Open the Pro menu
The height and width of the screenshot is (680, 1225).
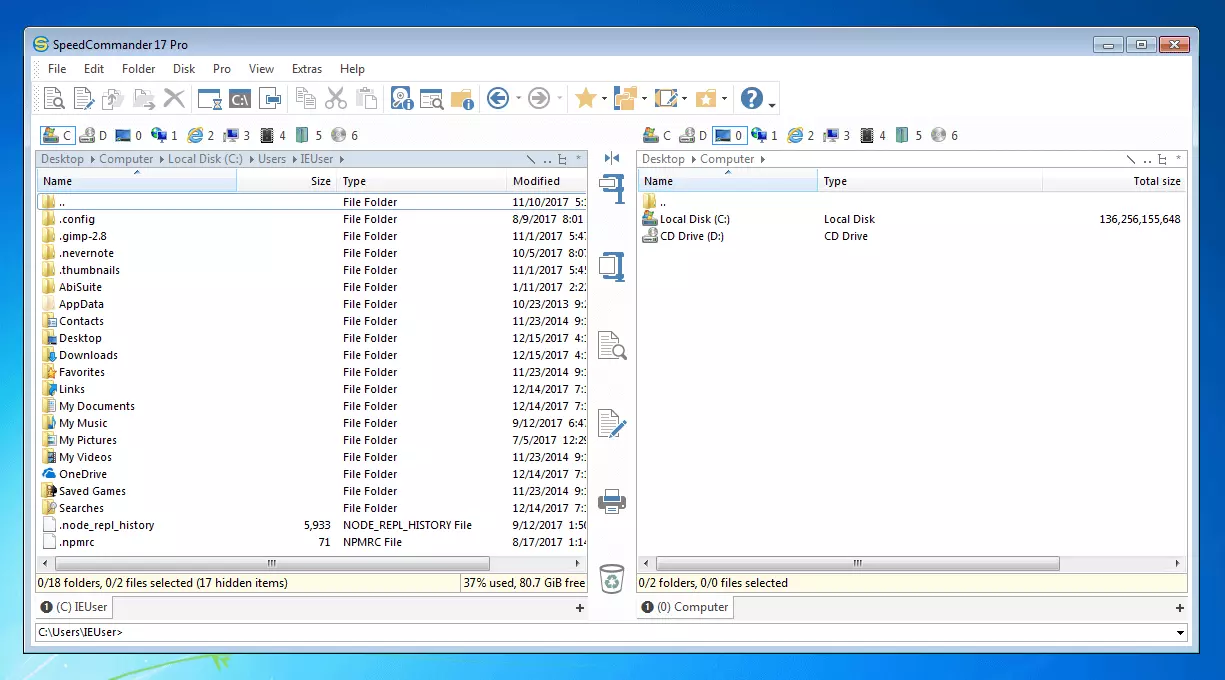222,69
